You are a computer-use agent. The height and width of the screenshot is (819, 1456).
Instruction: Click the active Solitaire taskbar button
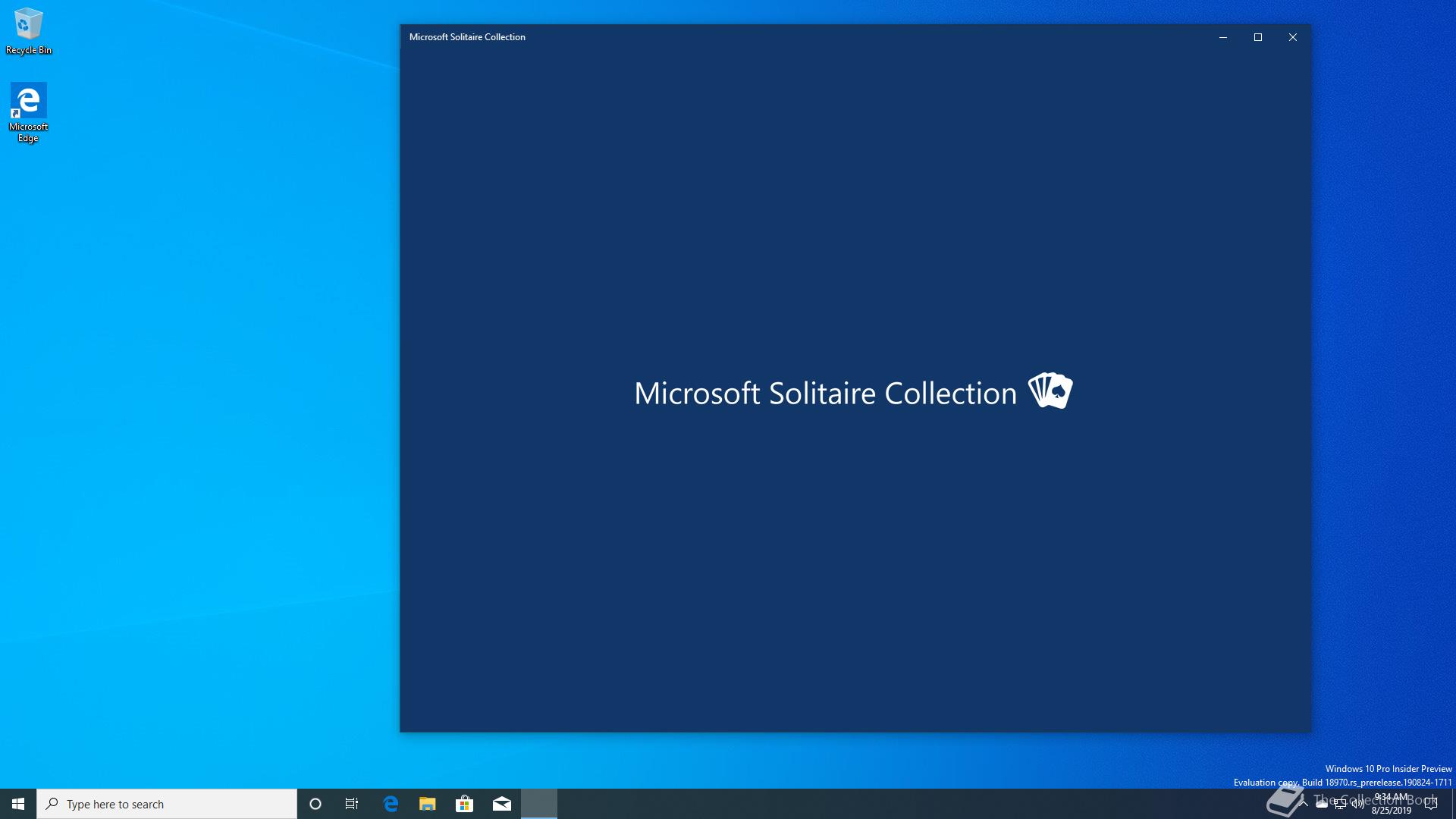pos(539,804)
